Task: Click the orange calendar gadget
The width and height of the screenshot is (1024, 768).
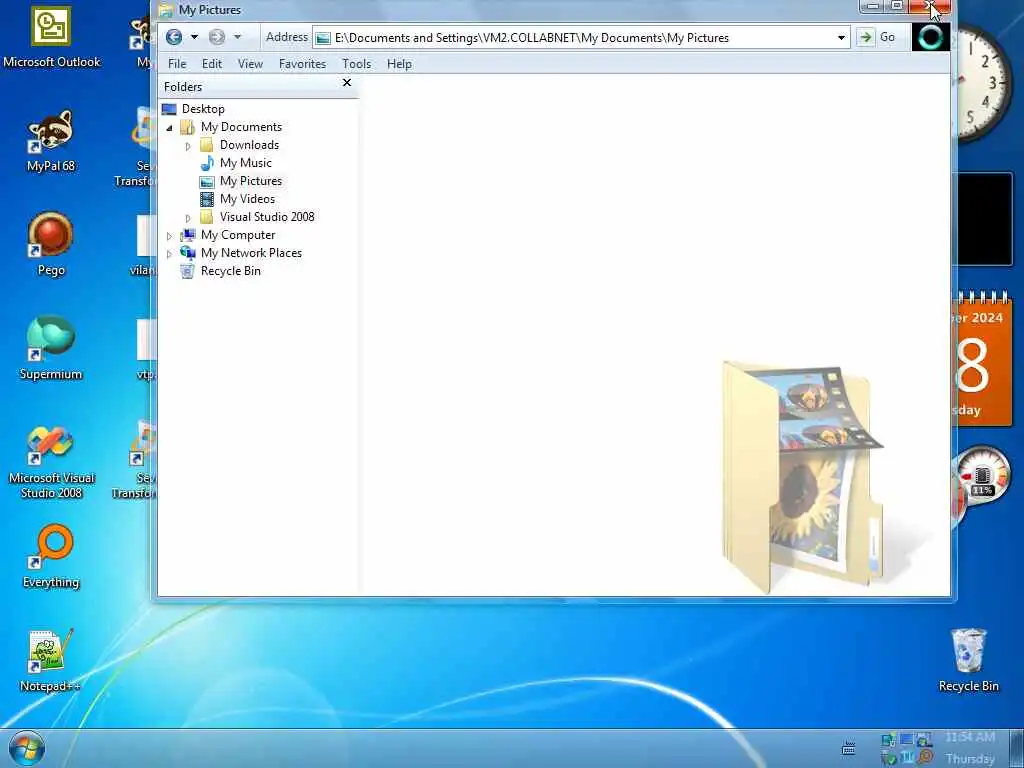Action: click(x=983, y=359)
